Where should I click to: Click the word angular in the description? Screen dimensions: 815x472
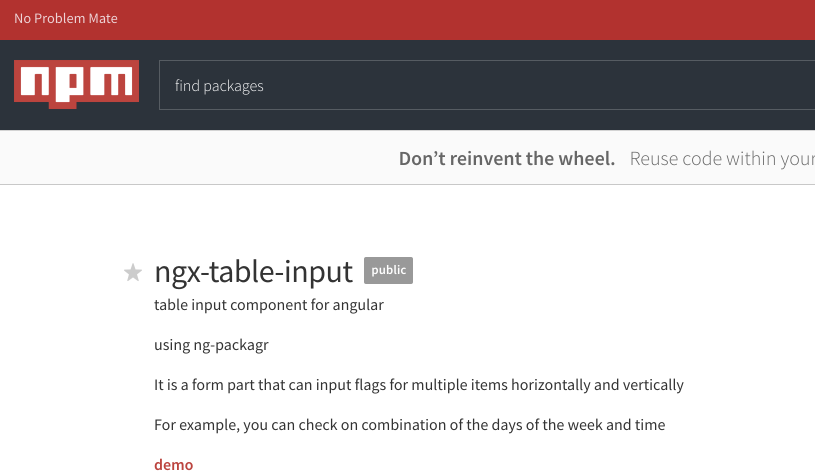(358, 305)
